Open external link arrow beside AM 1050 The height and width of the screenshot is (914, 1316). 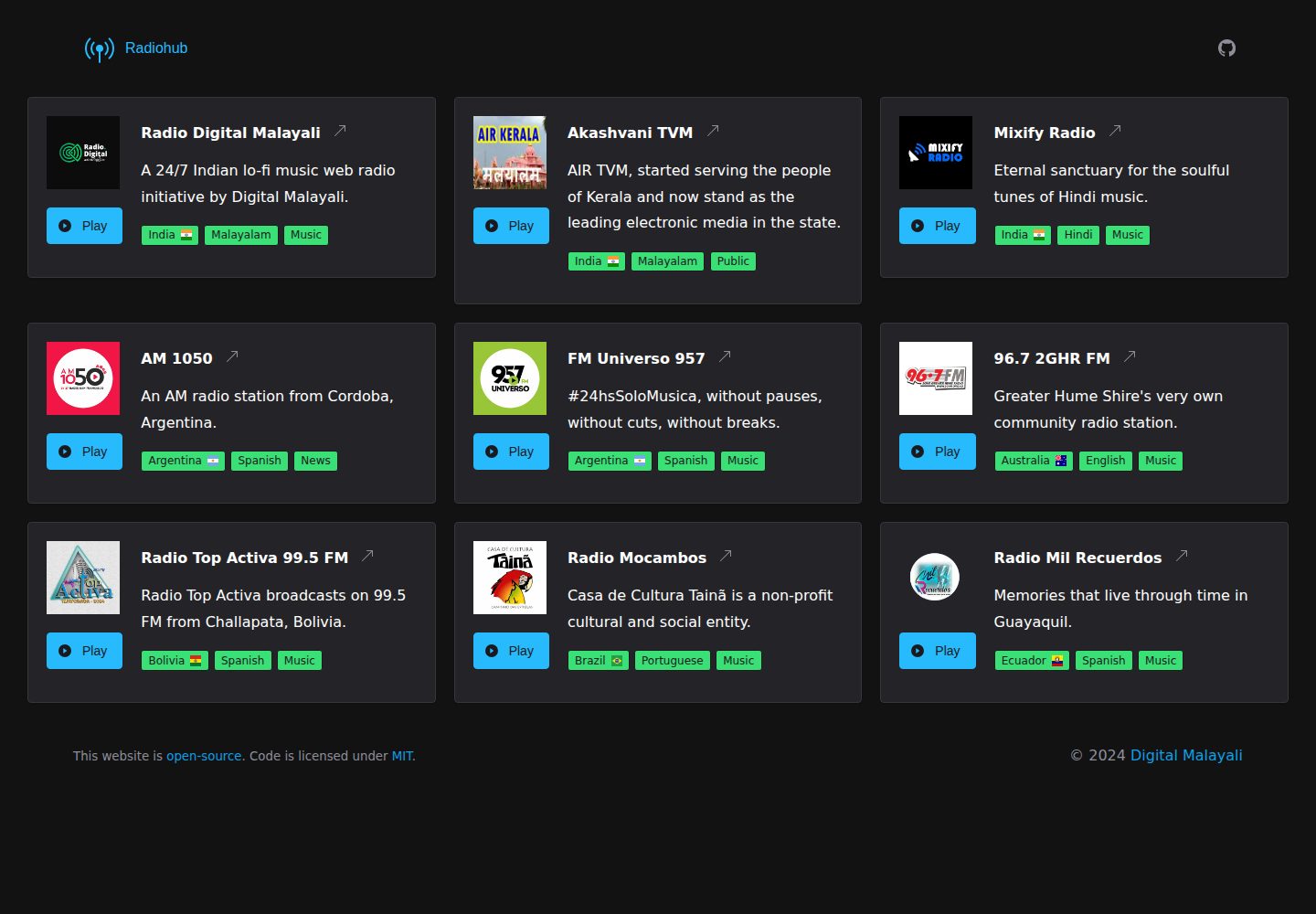click(232, 356)
